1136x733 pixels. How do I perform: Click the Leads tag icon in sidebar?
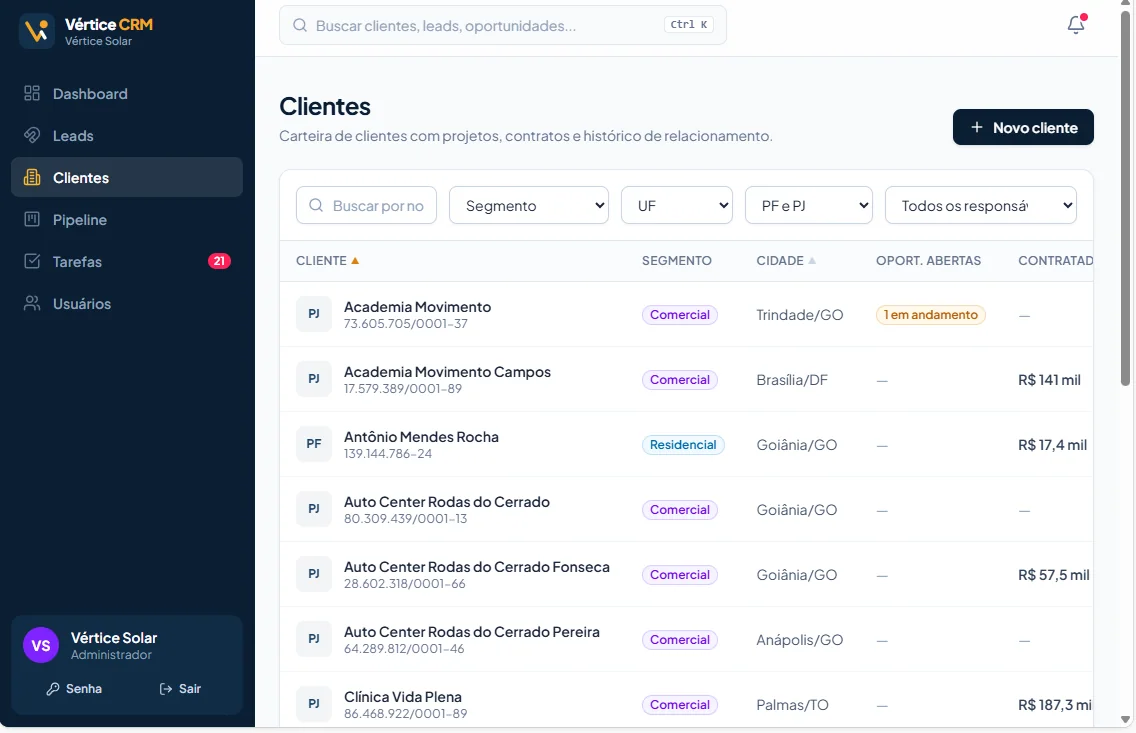(x=32, y=135)
